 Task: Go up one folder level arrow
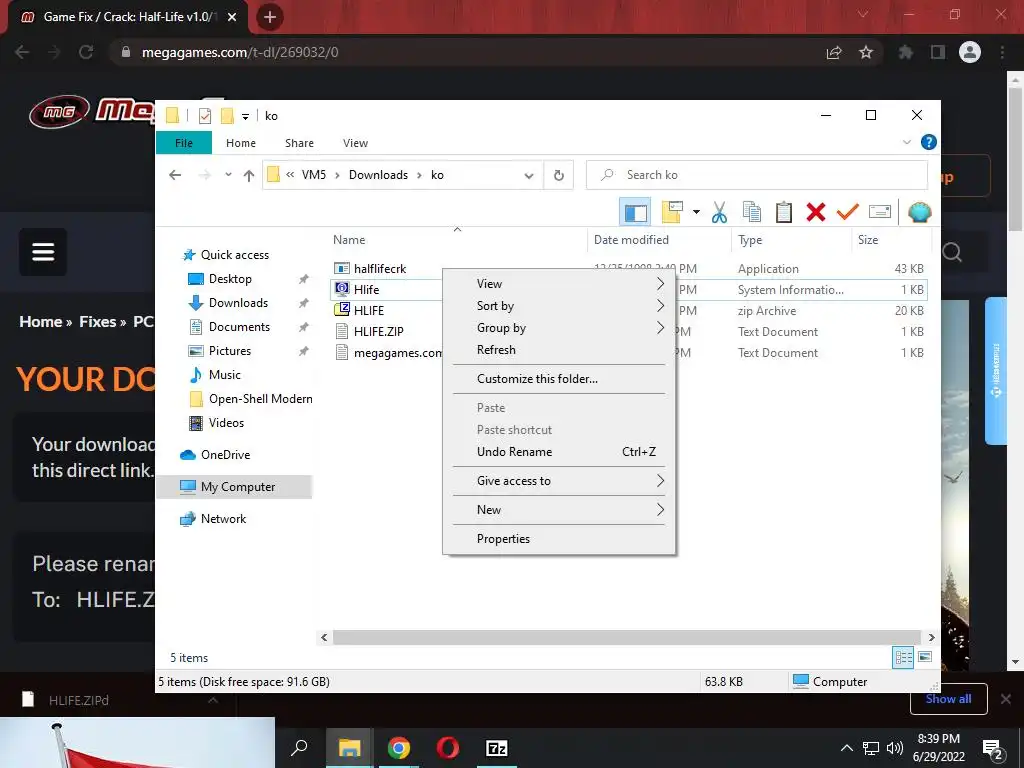249,175
